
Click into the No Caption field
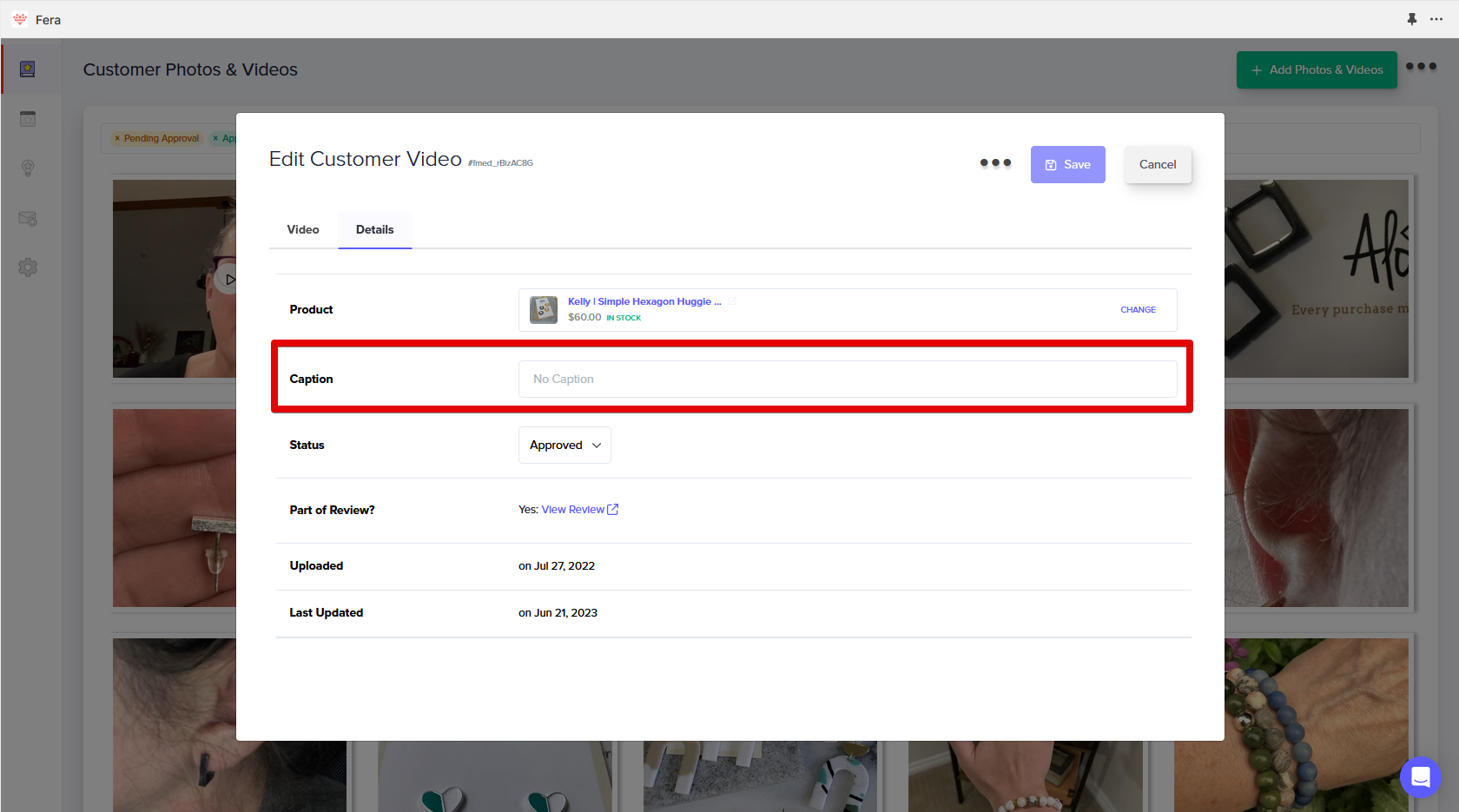pos(847,380)
